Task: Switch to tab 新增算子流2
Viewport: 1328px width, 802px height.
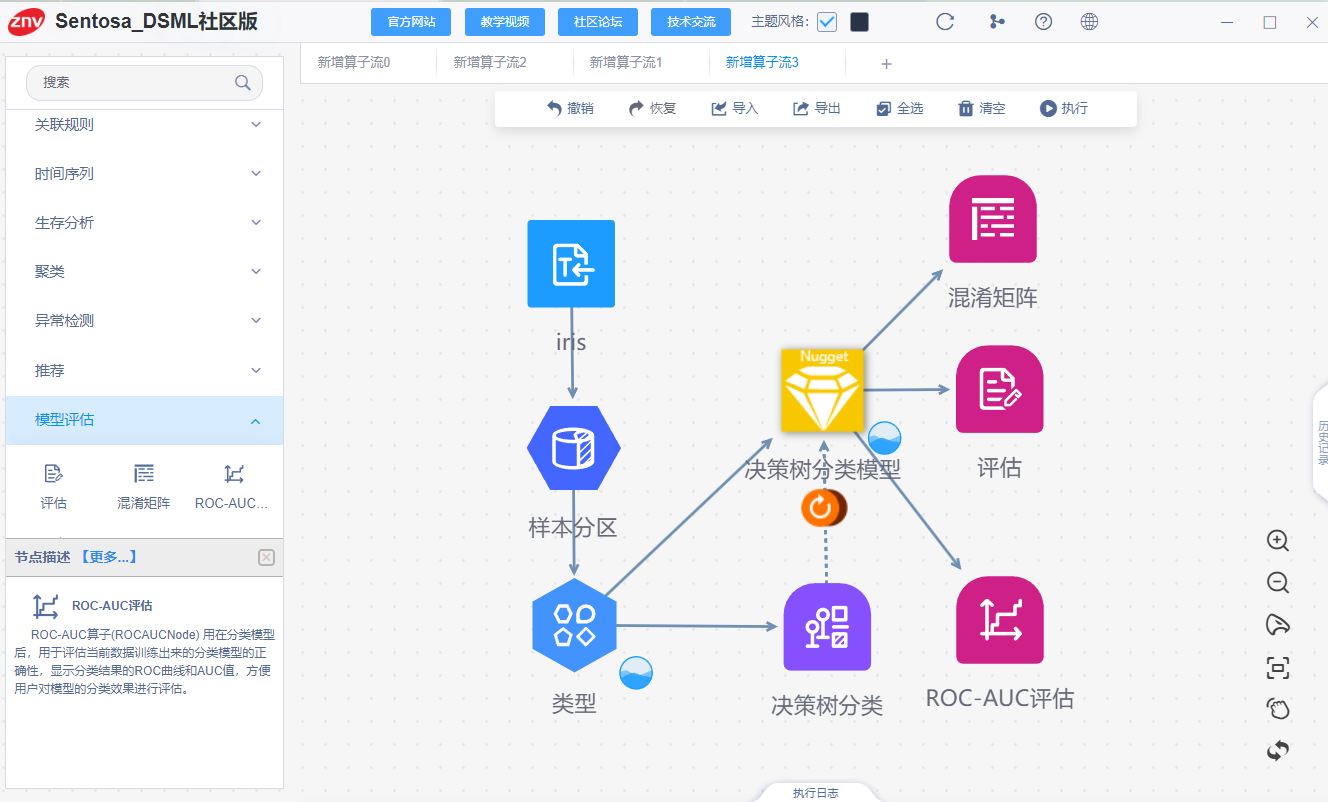Action: [490, 62]
